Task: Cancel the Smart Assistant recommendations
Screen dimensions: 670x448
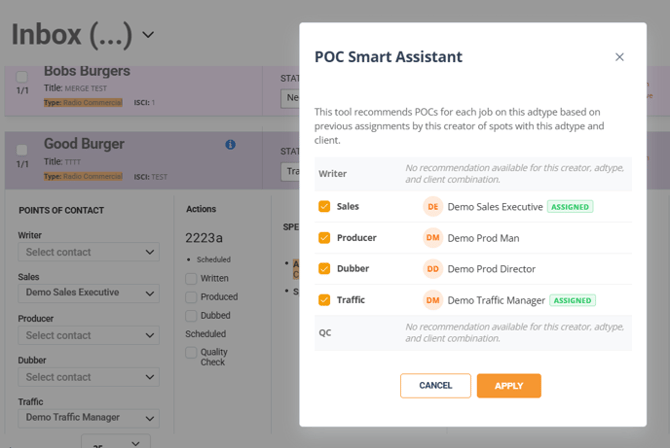Action: [x=435, y=386]
